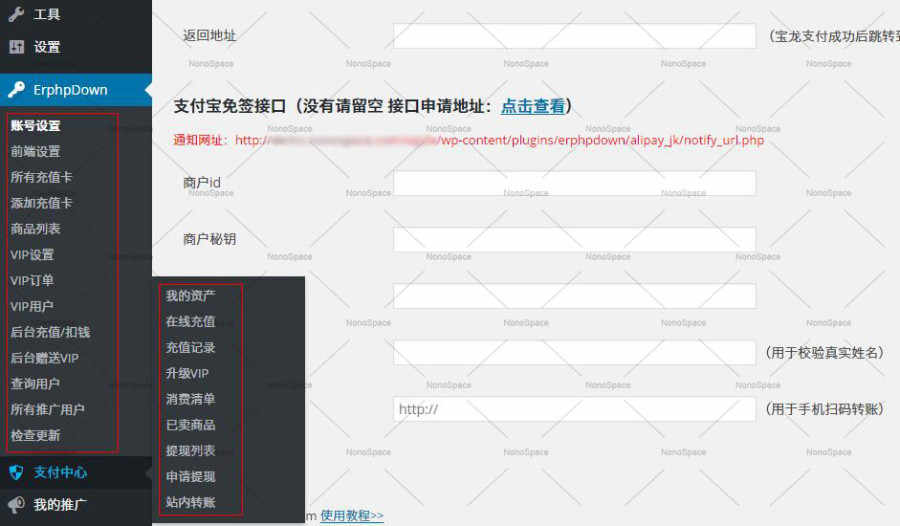The width and height of the screenshot is (900, 526).
Task: Click the 支付中心 shield icon
Action: click(17, 473)
